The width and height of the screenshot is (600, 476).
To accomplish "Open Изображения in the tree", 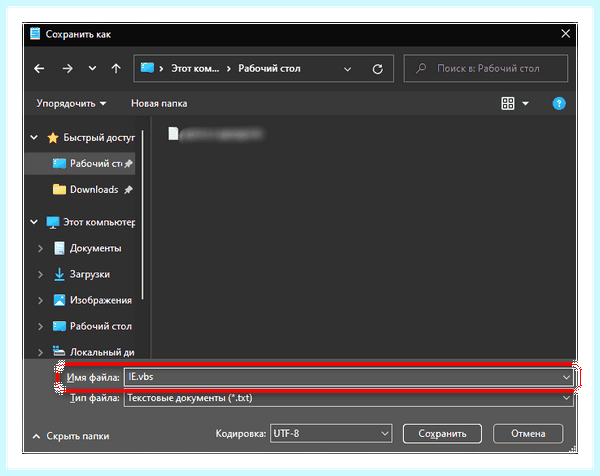I will [101, 301].
